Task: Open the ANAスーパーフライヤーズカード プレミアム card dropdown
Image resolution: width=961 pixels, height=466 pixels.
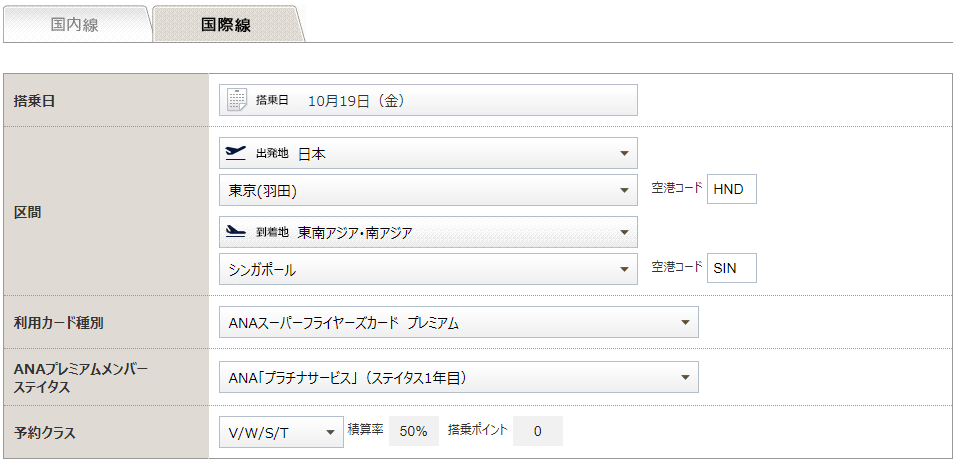Action: tap(458, 323)
